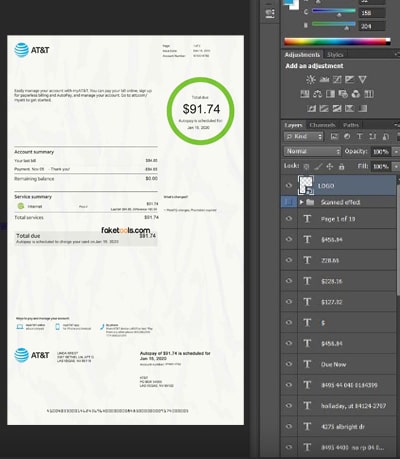The image size is (400, 459).
Task: Click collapsed panel icon beside color panel
Action: click(x=270, y=13)
